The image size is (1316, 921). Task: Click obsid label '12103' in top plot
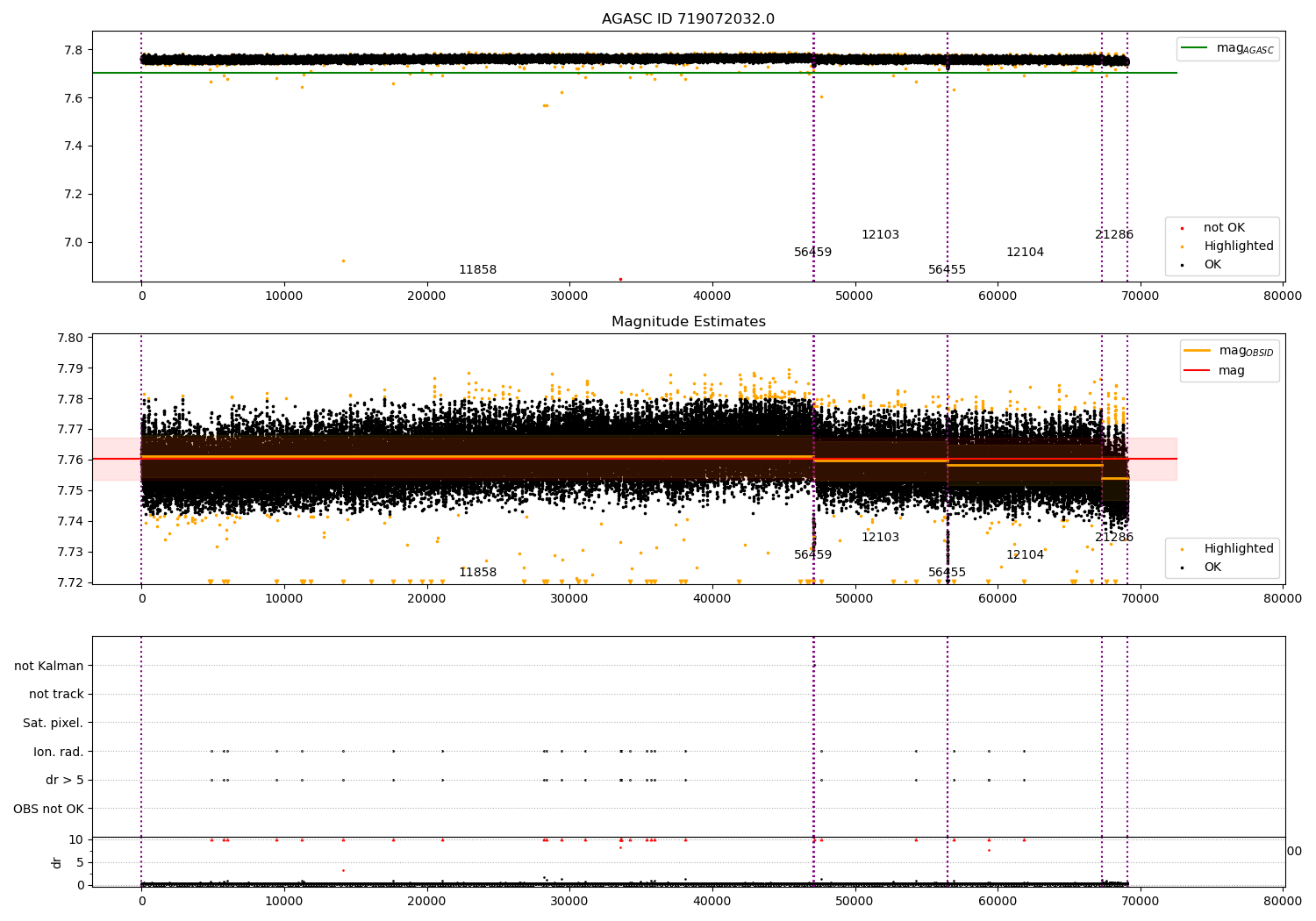(x=880, y=235)
